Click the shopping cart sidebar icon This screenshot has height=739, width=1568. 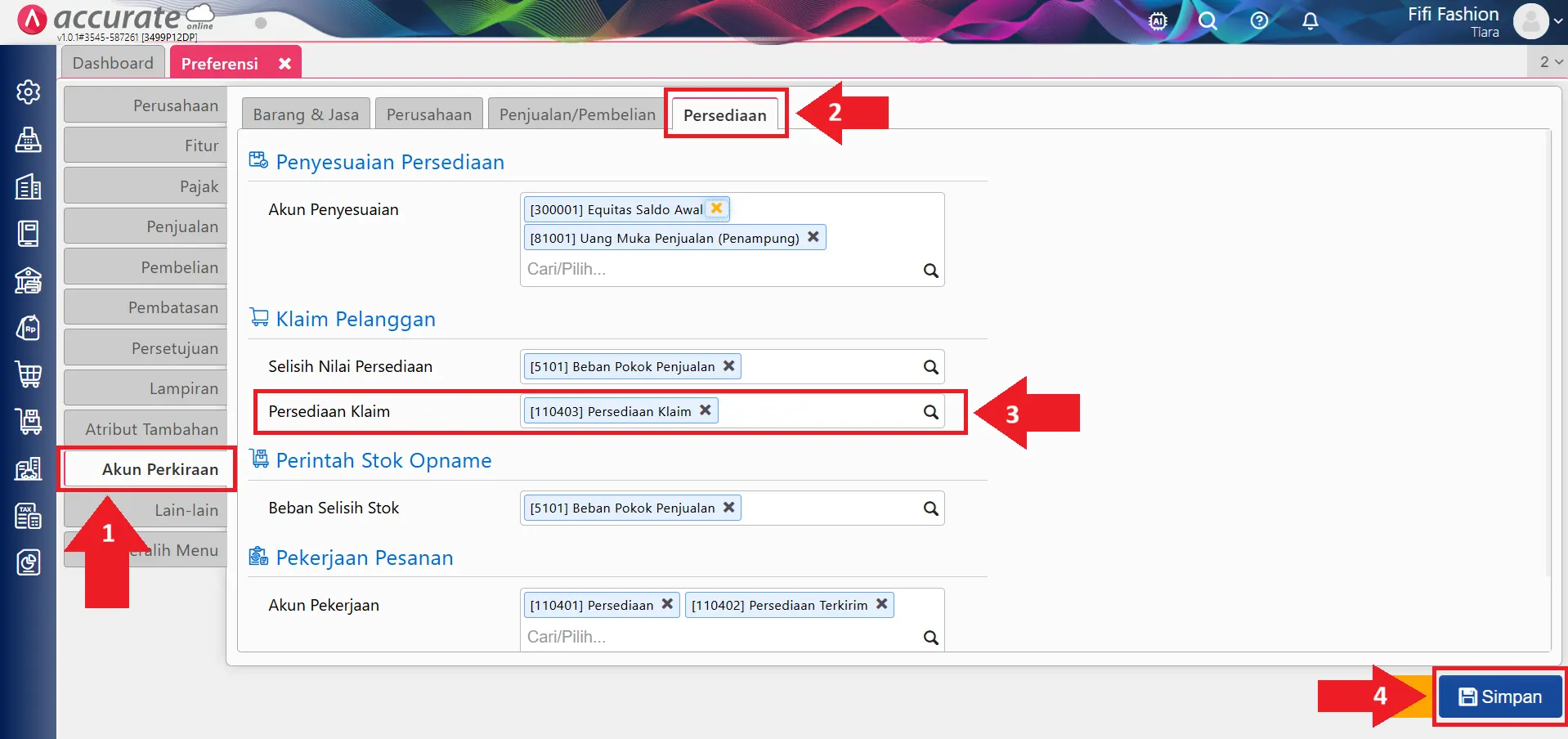point(29,374)
